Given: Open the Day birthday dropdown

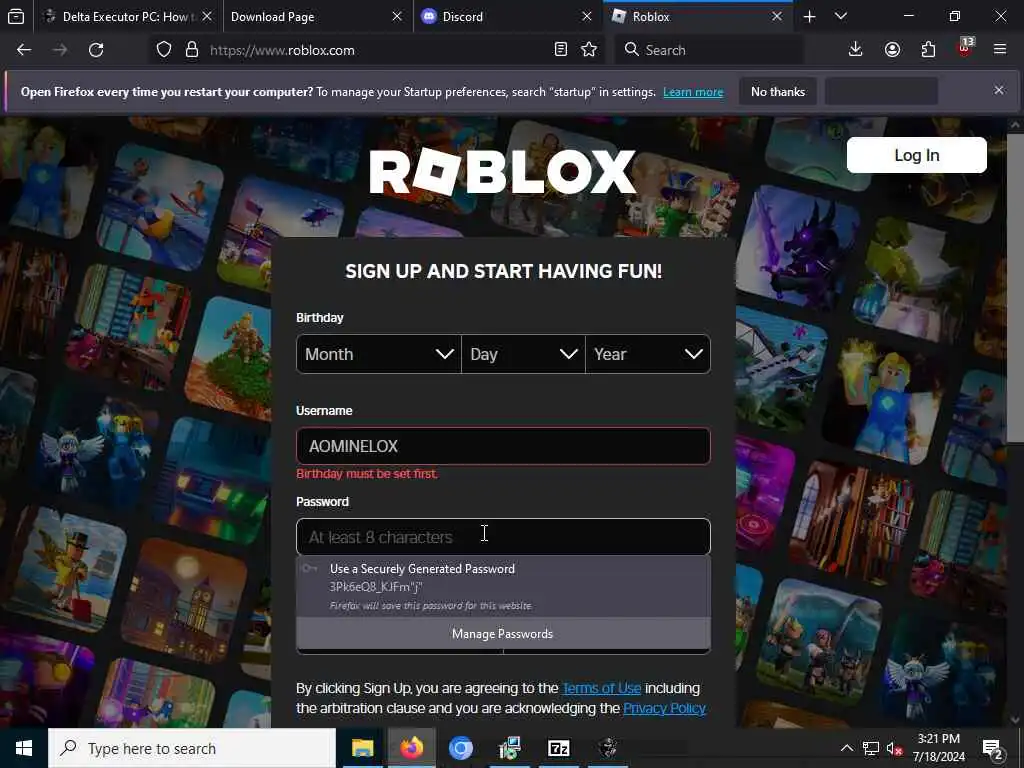Looking at the screenshot, I should tap(523, 354).
